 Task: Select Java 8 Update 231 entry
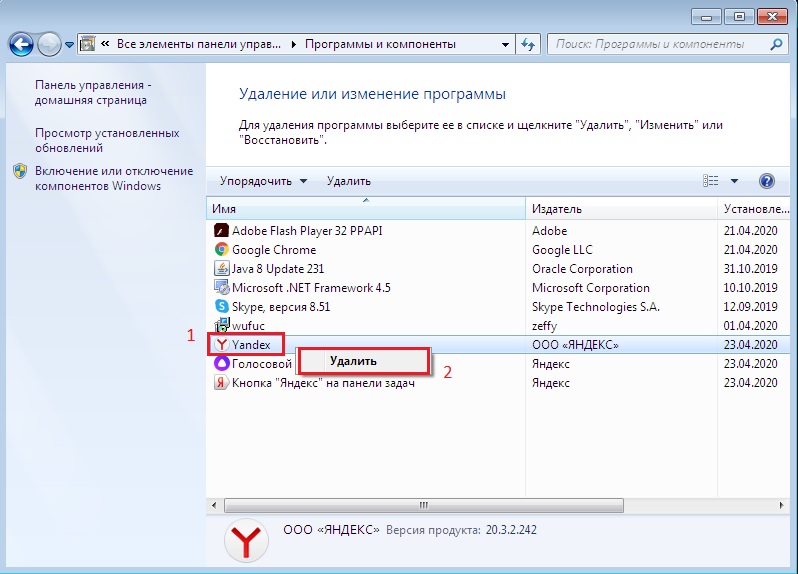point(278,268)
